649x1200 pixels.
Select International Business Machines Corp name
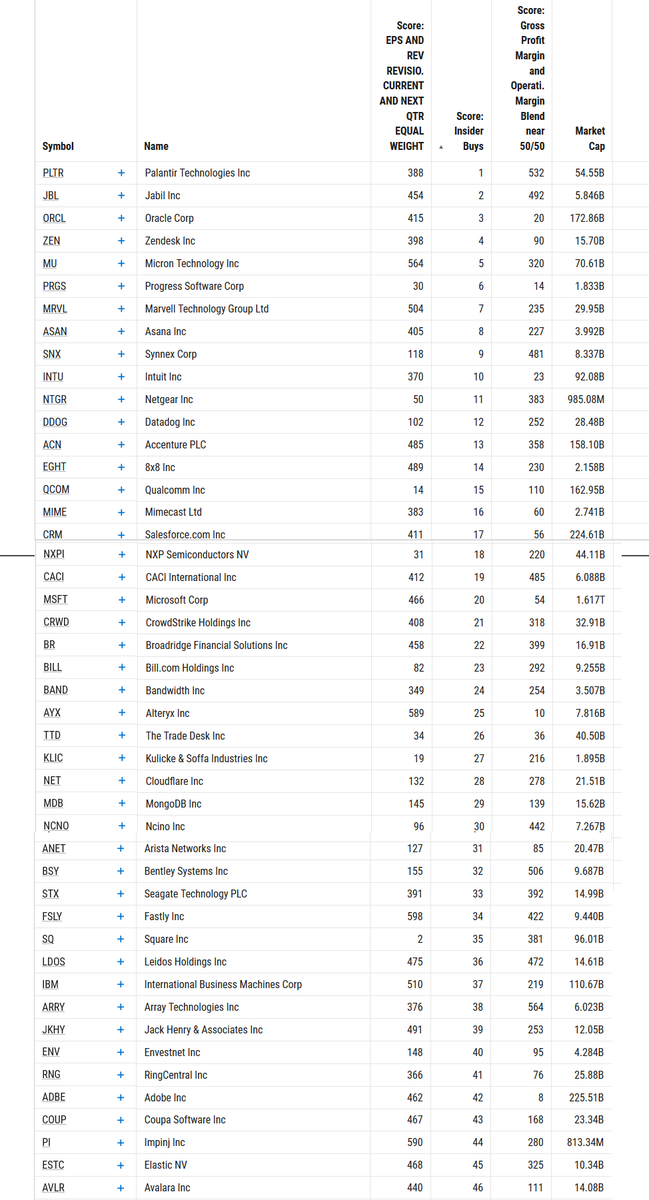(223, 984)
